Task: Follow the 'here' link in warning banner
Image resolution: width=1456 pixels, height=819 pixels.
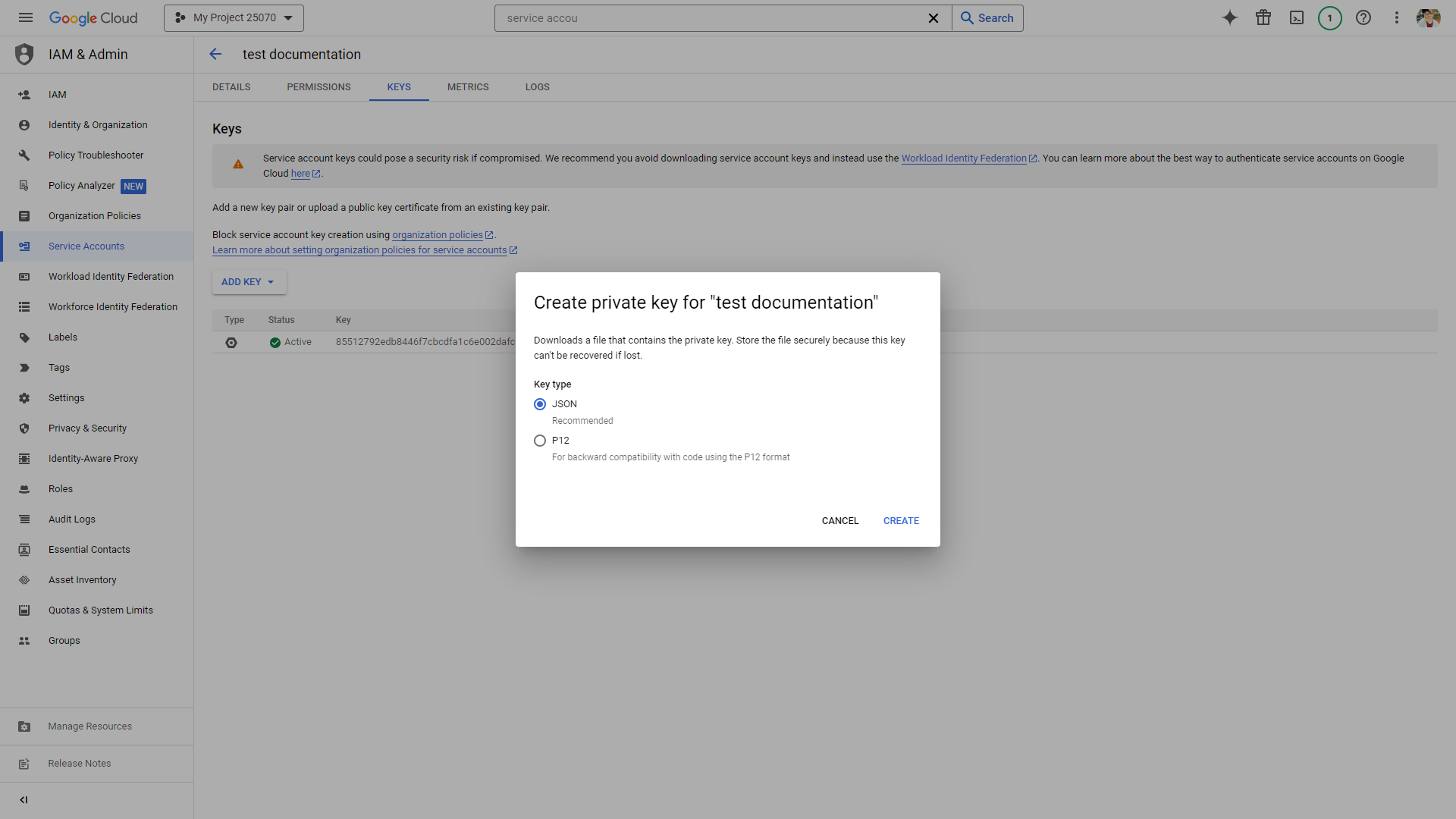Action: (306, 174)
